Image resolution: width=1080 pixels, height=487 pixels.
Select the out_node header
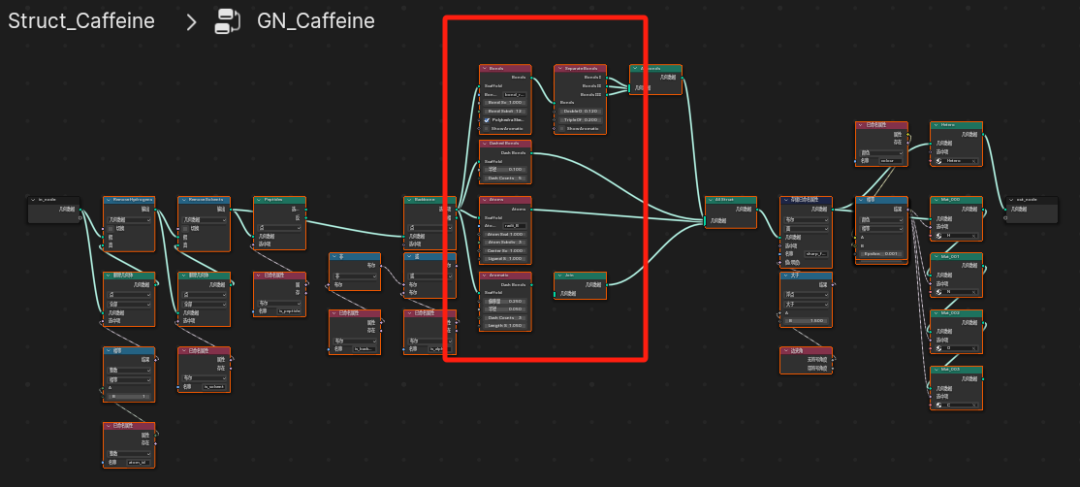tap(1031, 200)
